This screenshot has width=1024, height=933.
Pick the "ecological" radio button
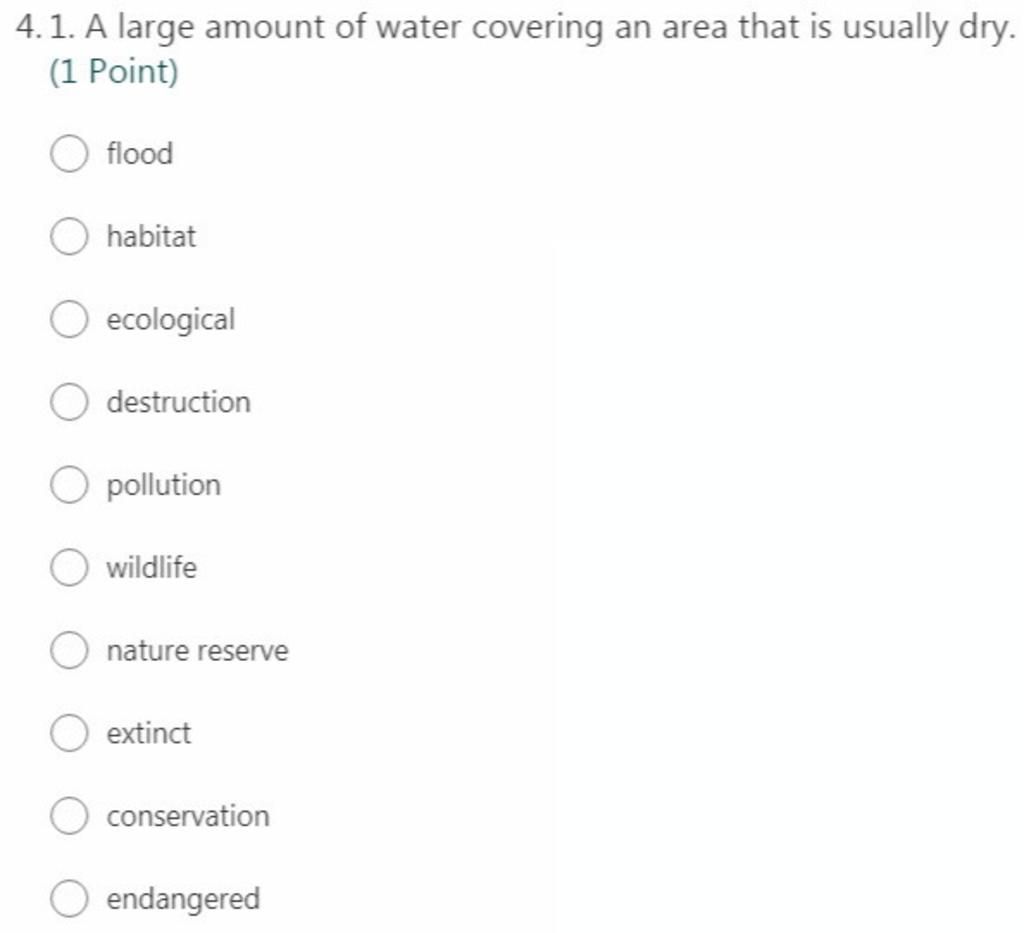click(x=68, y=321)
